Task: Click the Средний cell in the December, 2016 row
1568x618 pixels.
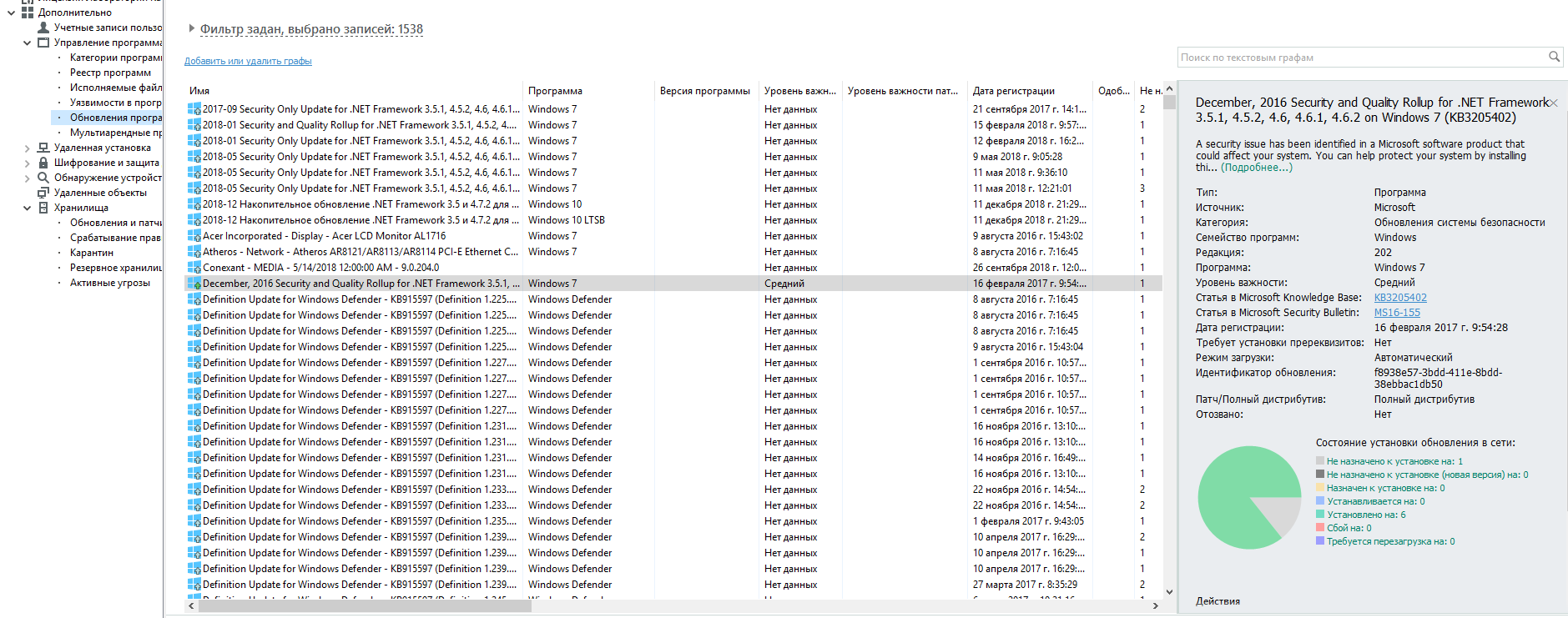Action: (x=784, y=284)
